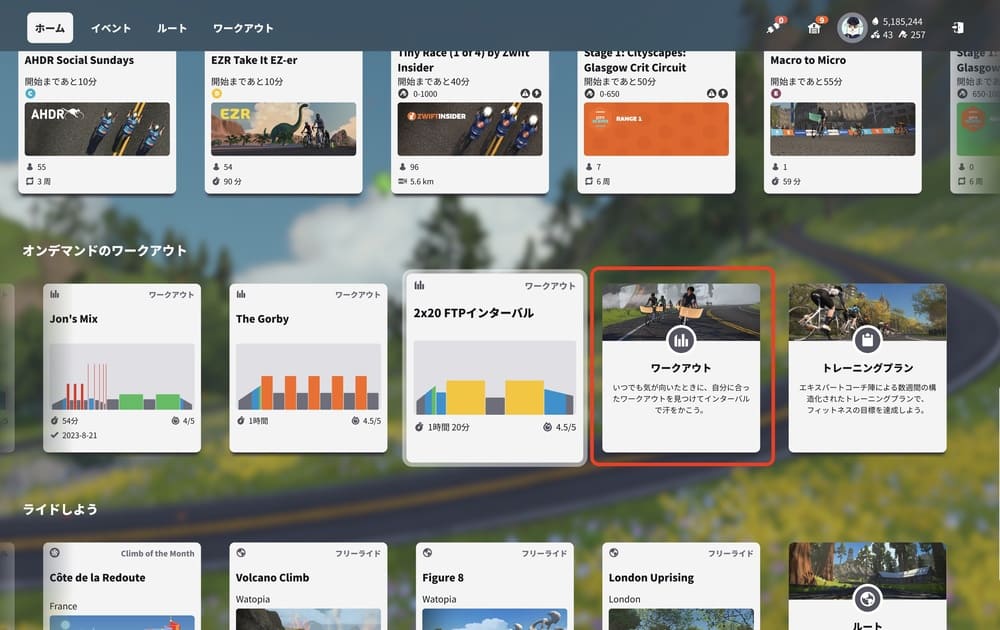1000x630 pixels.
Task: Click the 0-1000 score range text
Action: pyautogui.click(x=425, y=94)
